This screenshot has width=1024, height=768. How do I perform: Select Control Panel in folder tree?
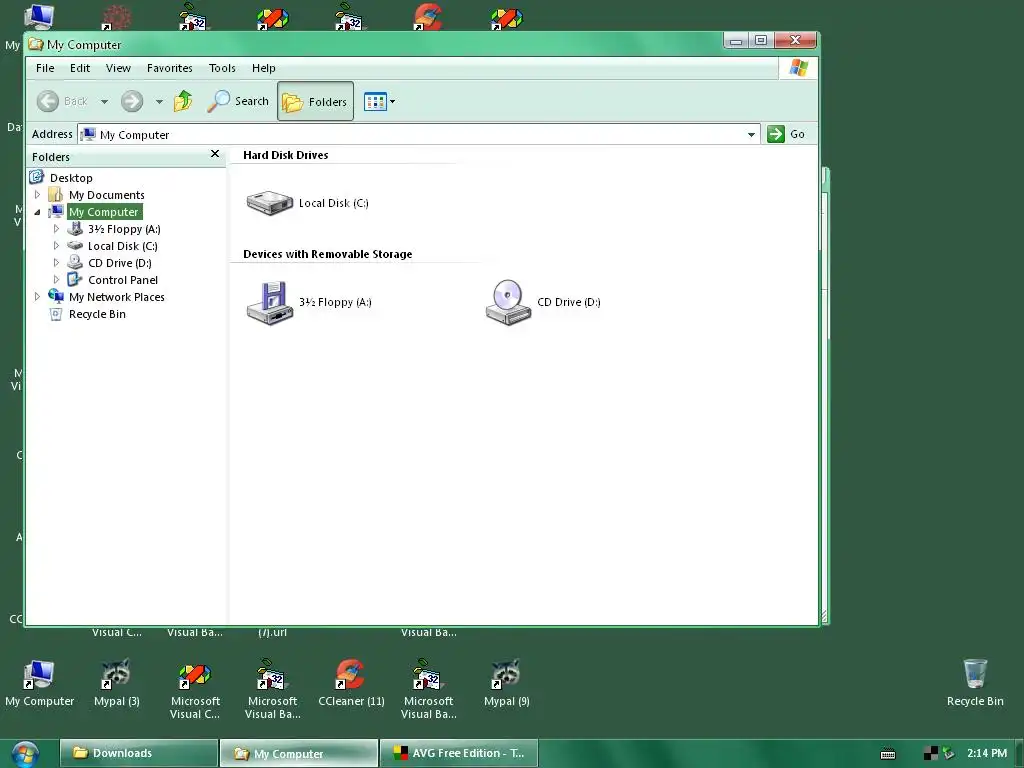pyautogui.click(x=123, y=280)
